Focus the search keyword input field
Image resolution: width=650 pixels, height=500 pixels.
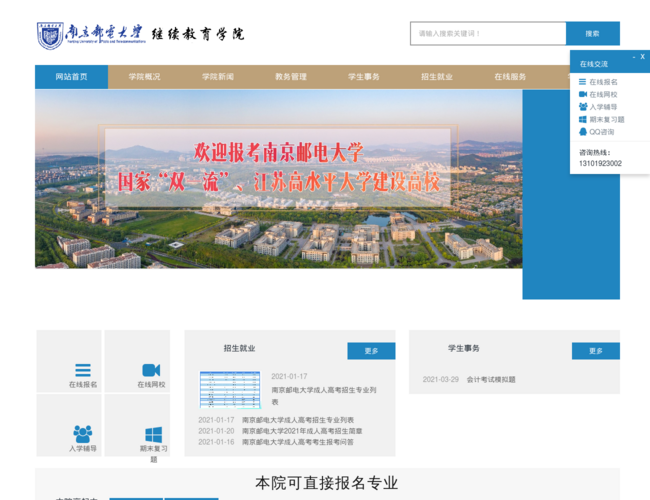tap(488, 34)
